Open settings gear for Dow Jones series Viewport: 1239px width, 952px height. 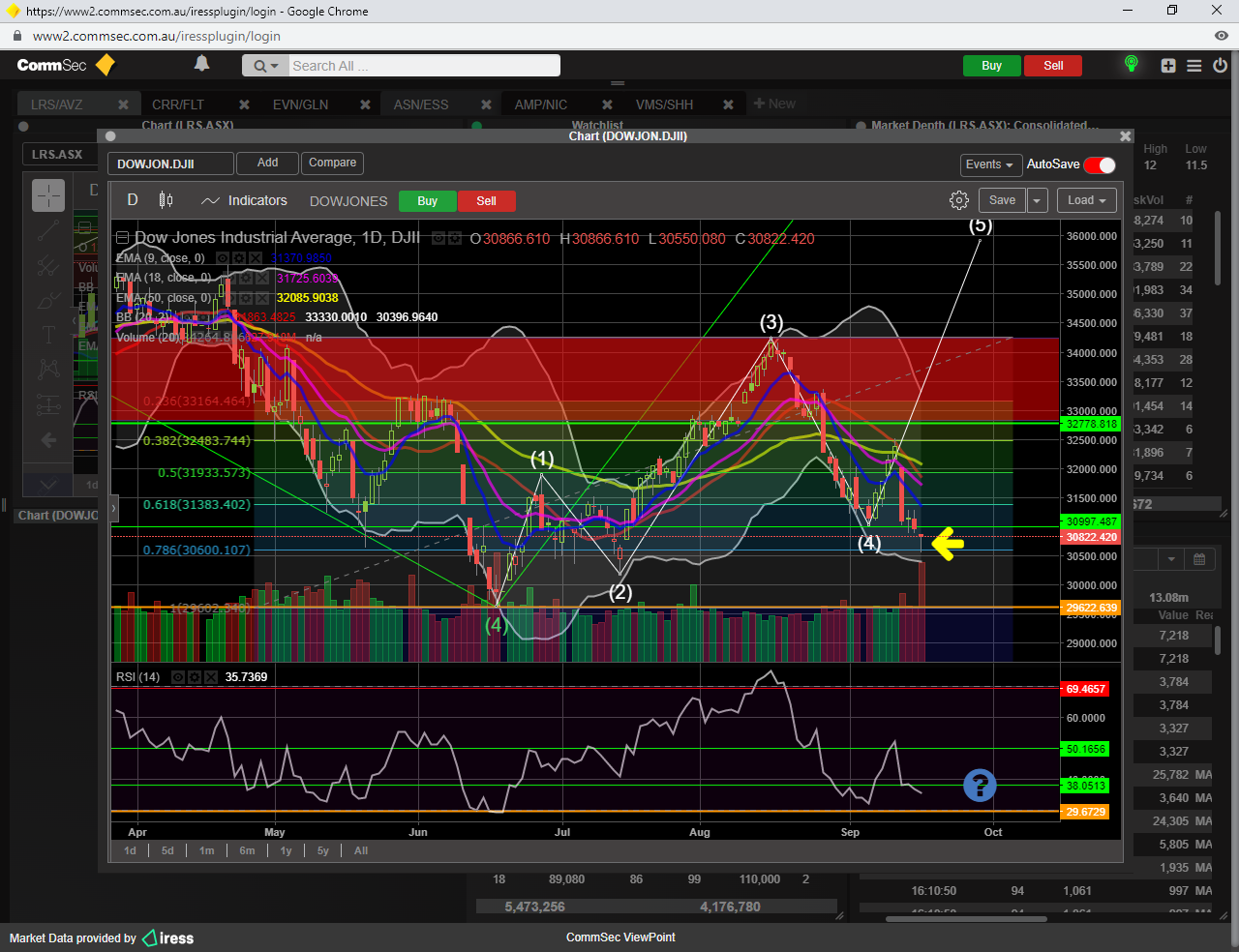[x=453, y=238]
